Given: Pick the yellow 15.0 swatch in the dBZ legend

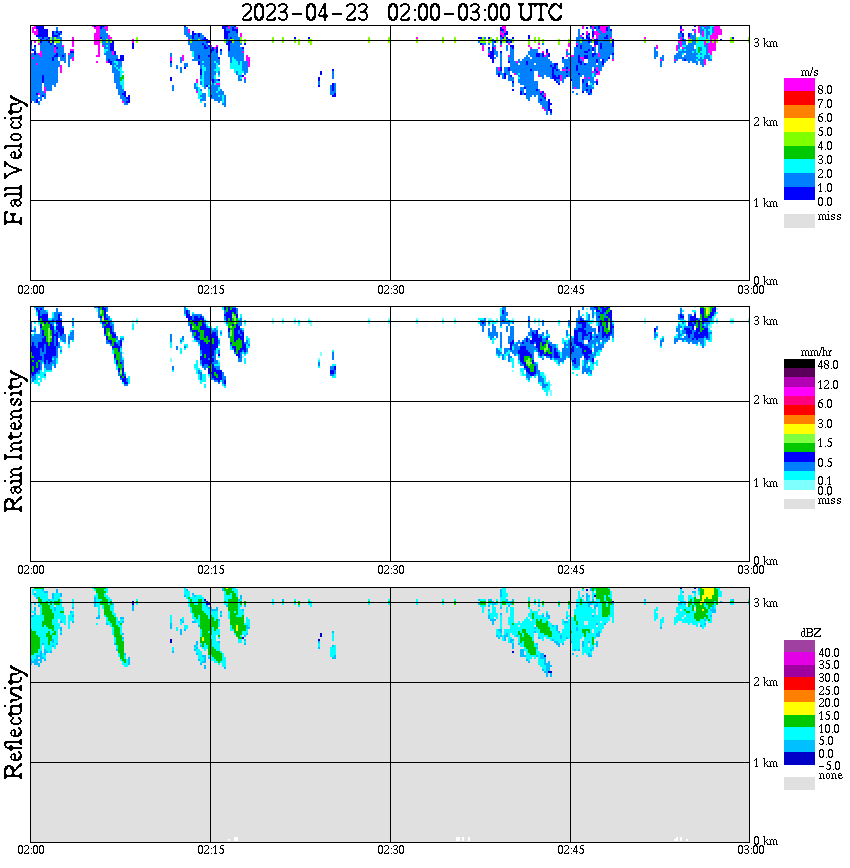Looking at the screenshot, I should click(799, 709).
